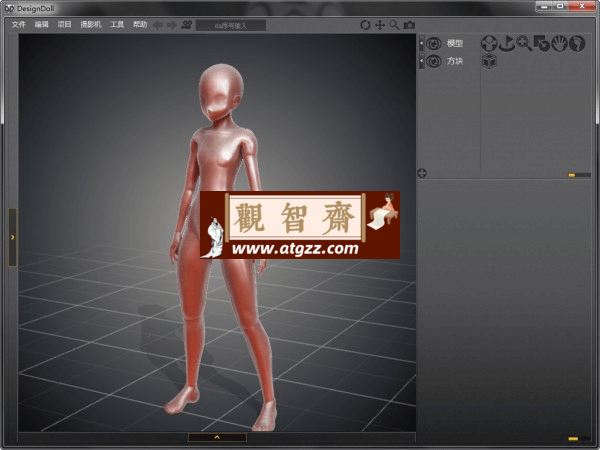600x450 pixels.
Task: Adjust the object list yellow slider
Action: tap(572, 175)
